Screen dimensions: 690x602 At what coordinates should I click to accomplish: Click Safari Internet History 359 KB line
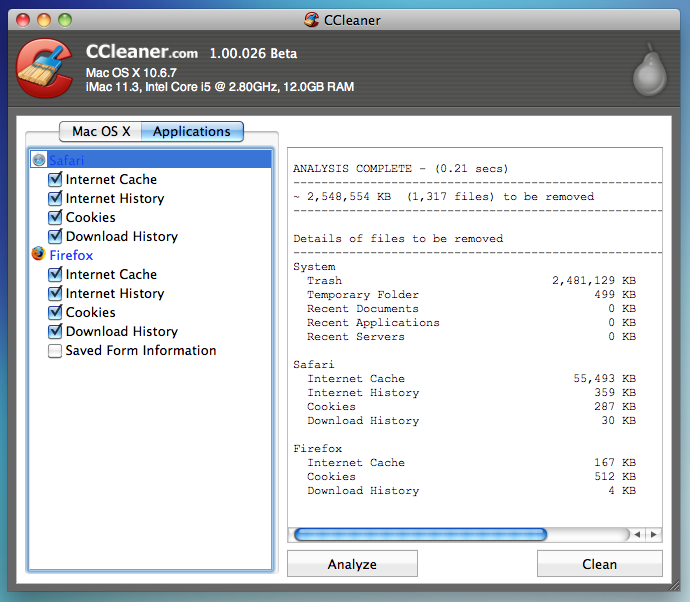point(471,393)
